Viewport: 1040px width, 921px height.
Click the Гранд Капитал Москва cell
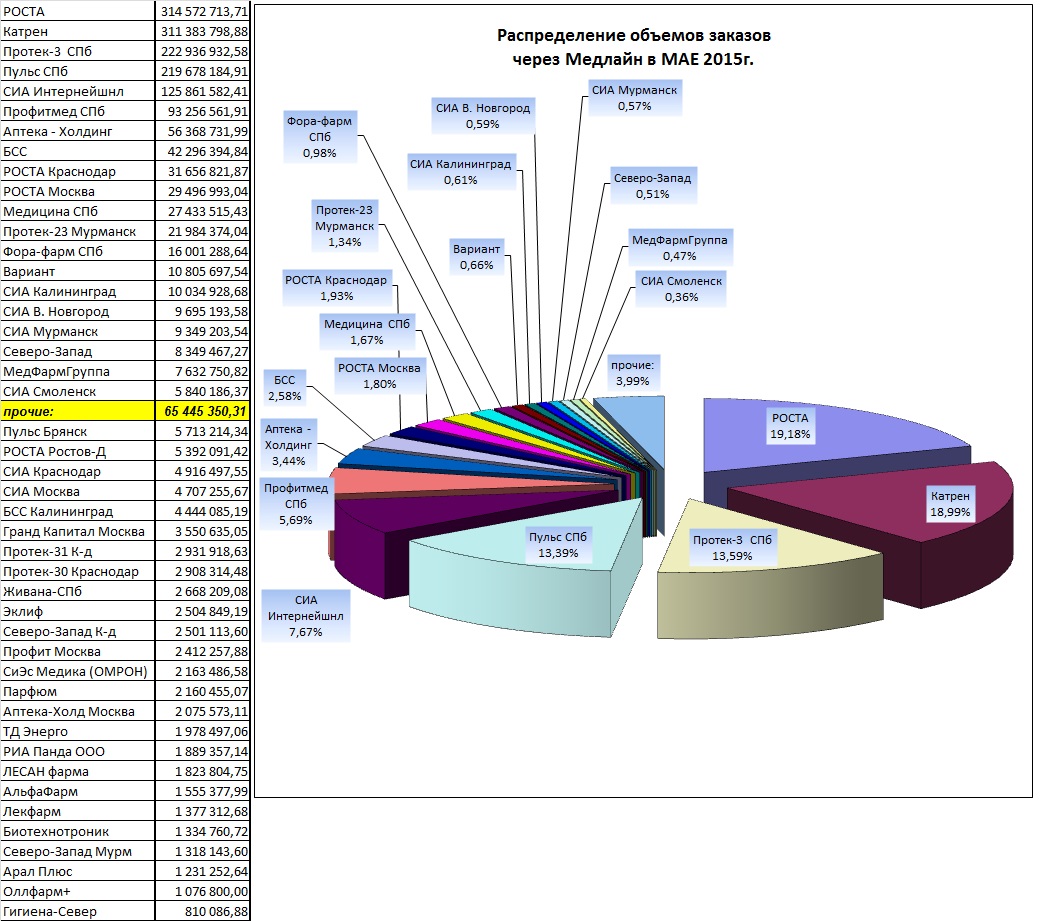point(78,531)
